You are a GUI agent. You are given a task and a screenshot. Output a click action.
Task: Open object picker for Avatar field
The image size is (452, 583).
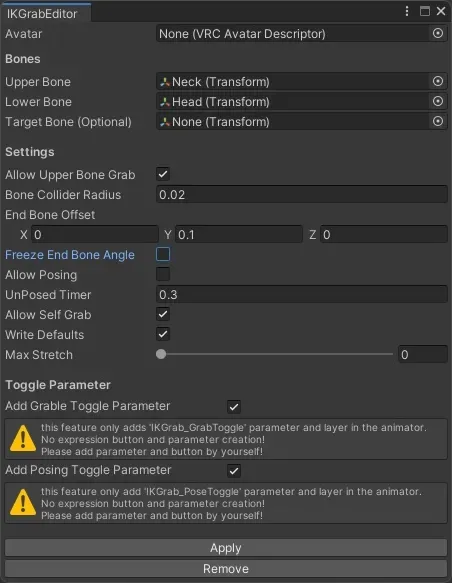(x=438, y=33)
